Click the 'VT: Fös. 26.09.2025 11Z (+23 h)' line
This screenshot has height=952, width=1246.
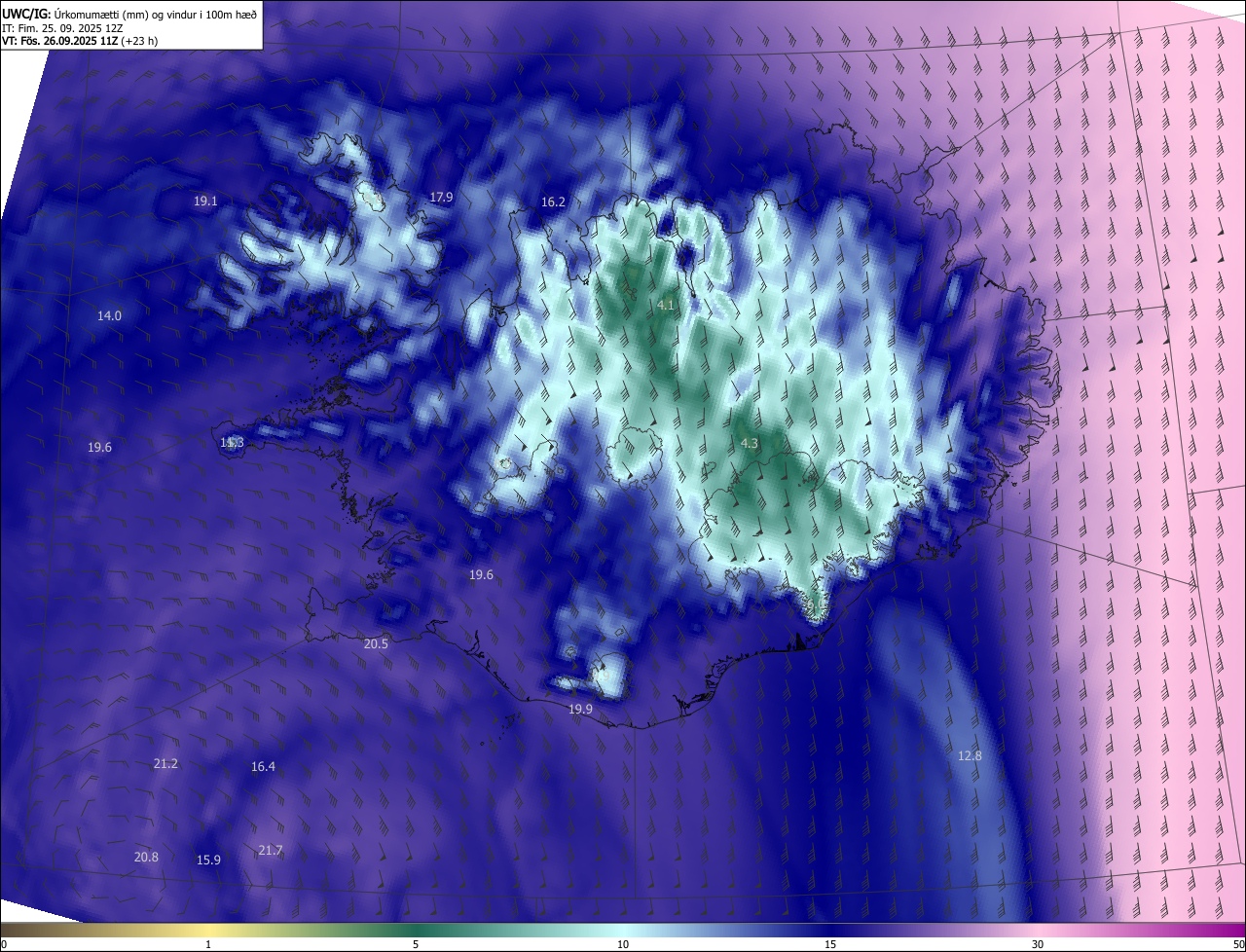pos(80,41)
